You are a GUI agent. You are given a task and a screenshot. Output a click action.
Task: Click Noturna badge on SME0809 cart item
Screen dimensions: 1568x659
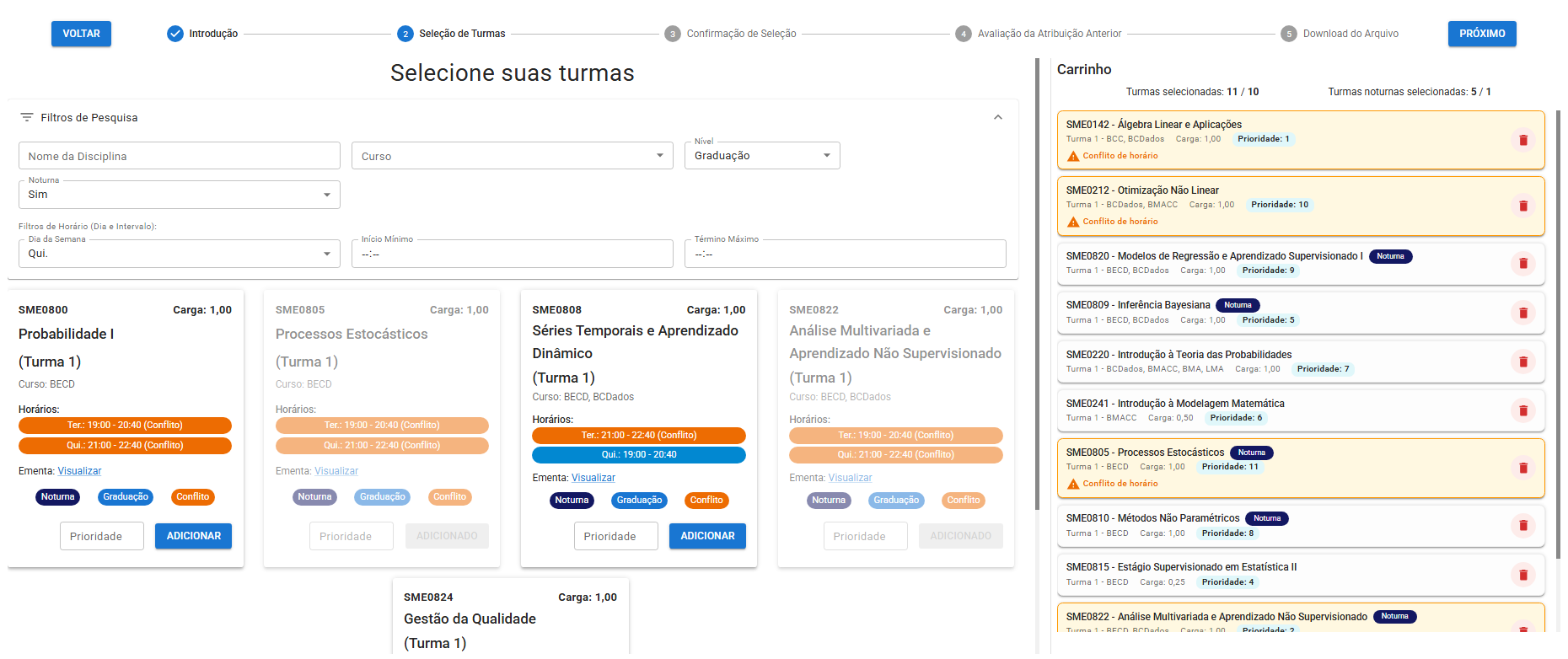coord(1238,305)
